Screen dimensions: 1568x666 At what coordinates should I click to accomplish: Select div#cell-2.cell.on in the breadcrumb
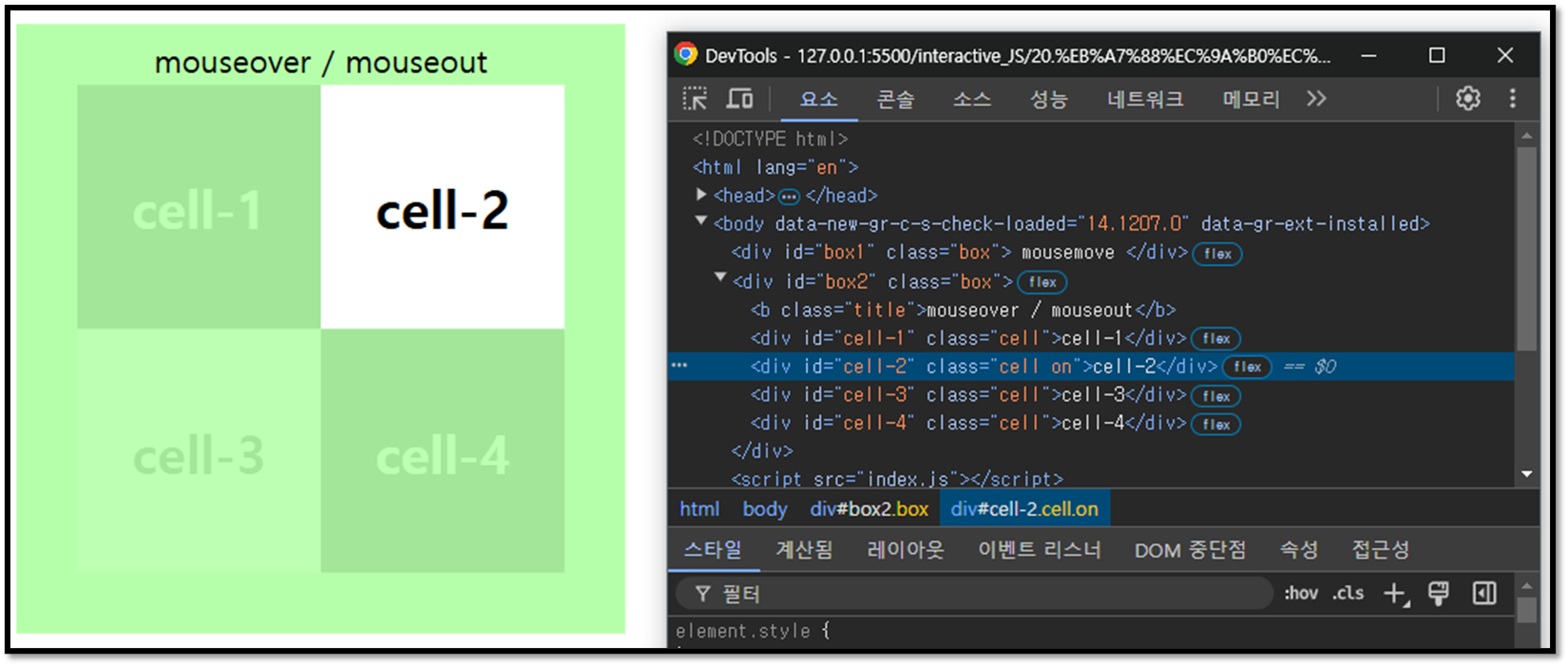[1024, 509]
